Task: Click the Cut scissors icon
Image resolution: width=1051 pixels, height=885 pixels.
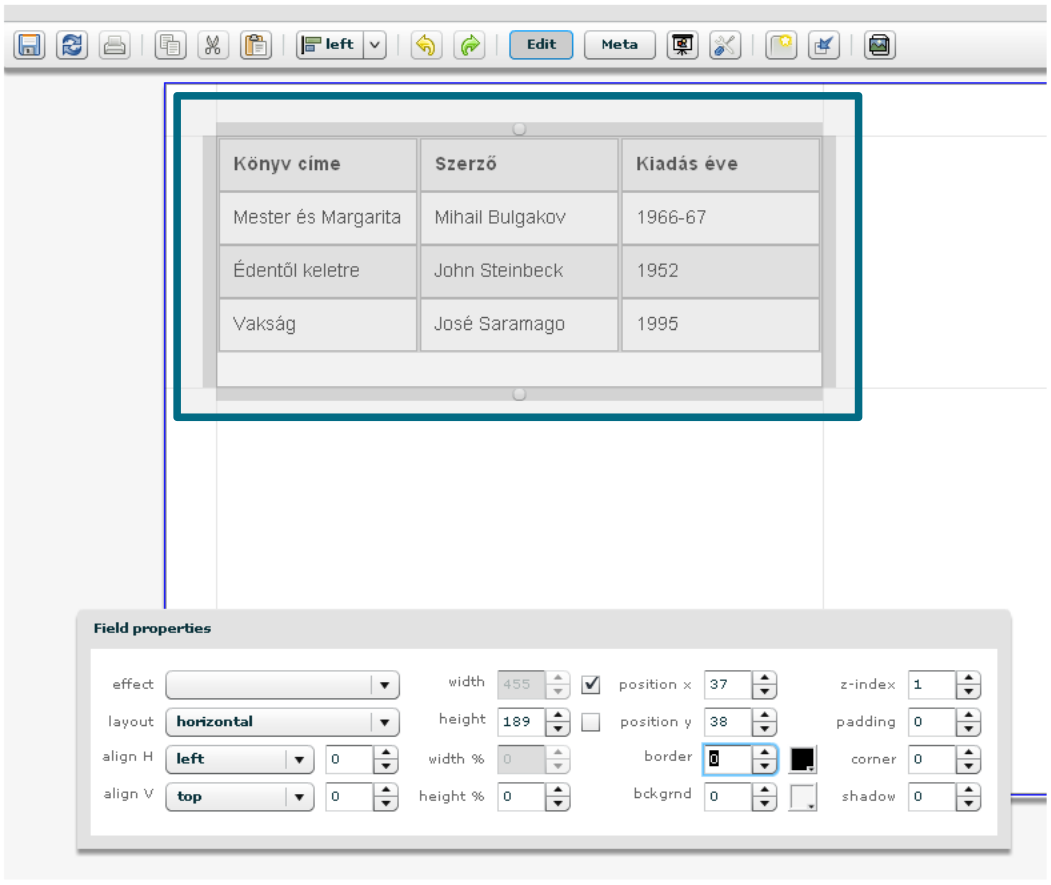Action: tap(213, 45)
